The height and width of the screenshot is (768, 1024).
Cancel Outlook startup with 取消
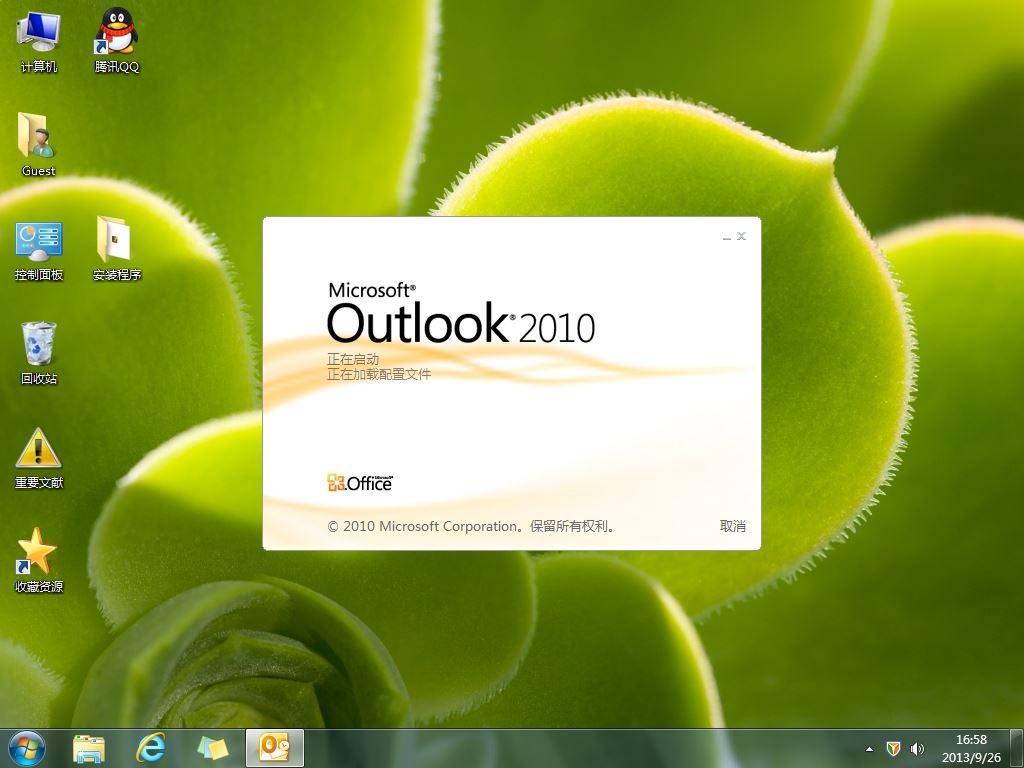[x=732, y=526]
